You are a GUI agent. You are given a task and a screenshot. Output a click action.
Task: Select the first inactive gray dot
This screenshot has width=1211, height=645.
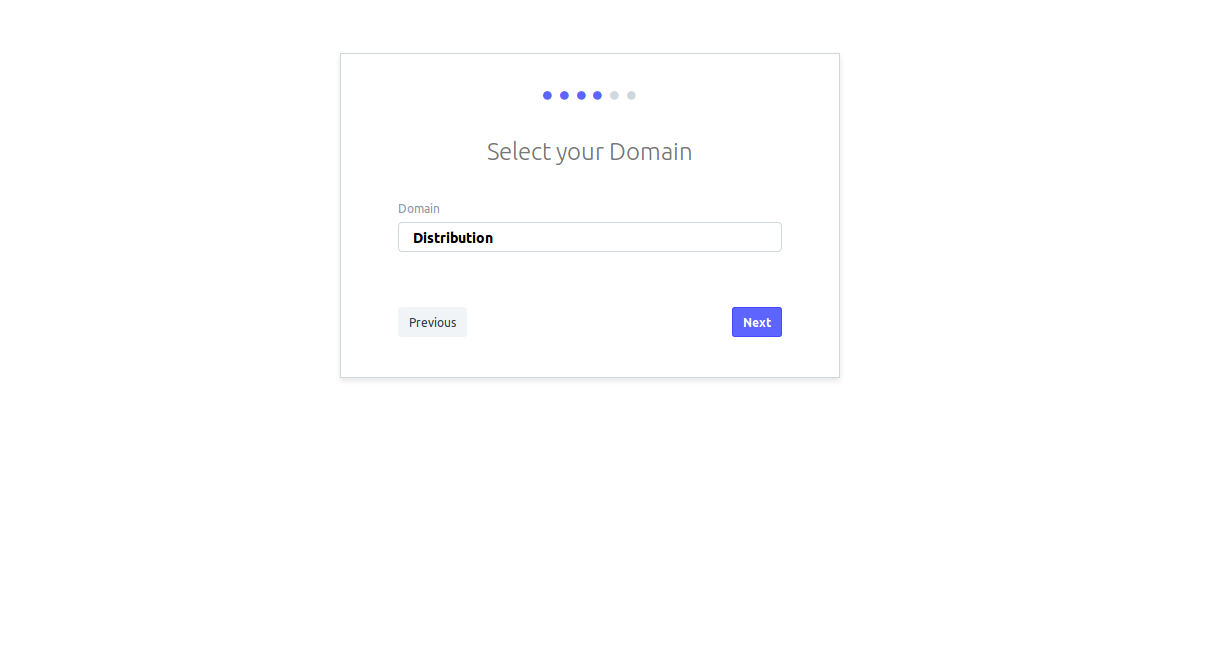[x=614, y=96]
